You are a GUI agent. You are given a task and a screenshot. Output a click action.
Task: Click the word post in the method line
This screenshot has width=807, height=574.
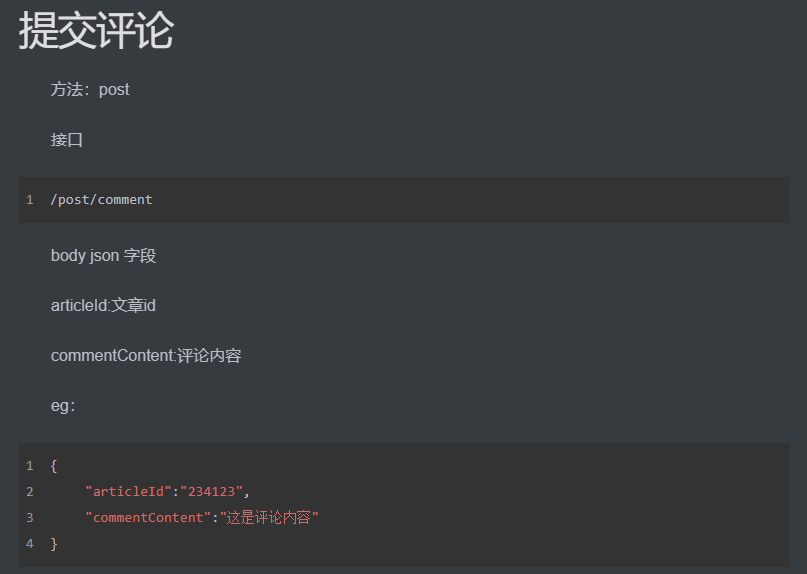point(114,90)
